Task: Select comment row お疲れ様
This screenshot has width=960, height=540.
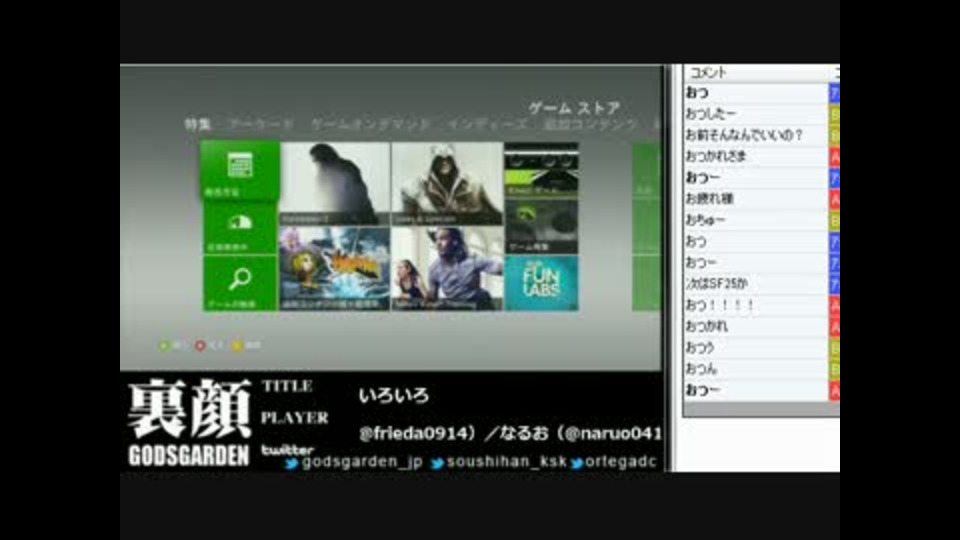Action: pyautogui.click(x=756, y=198)
